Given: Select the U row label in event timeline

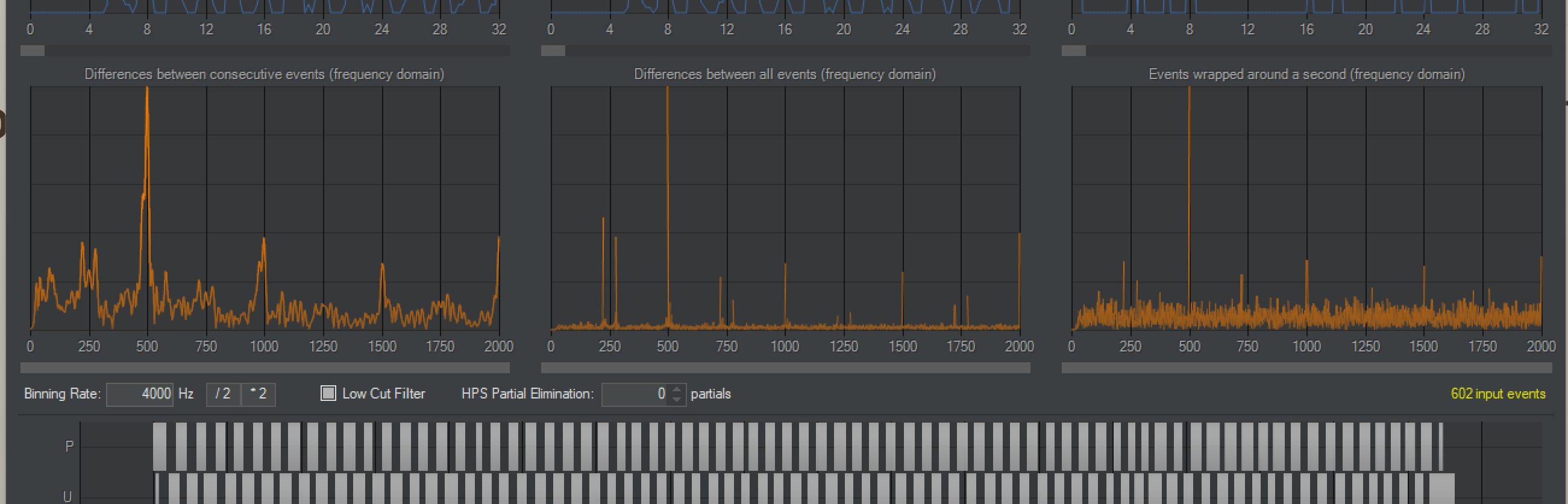Looking at the screenshot, I should coord(67,497).
